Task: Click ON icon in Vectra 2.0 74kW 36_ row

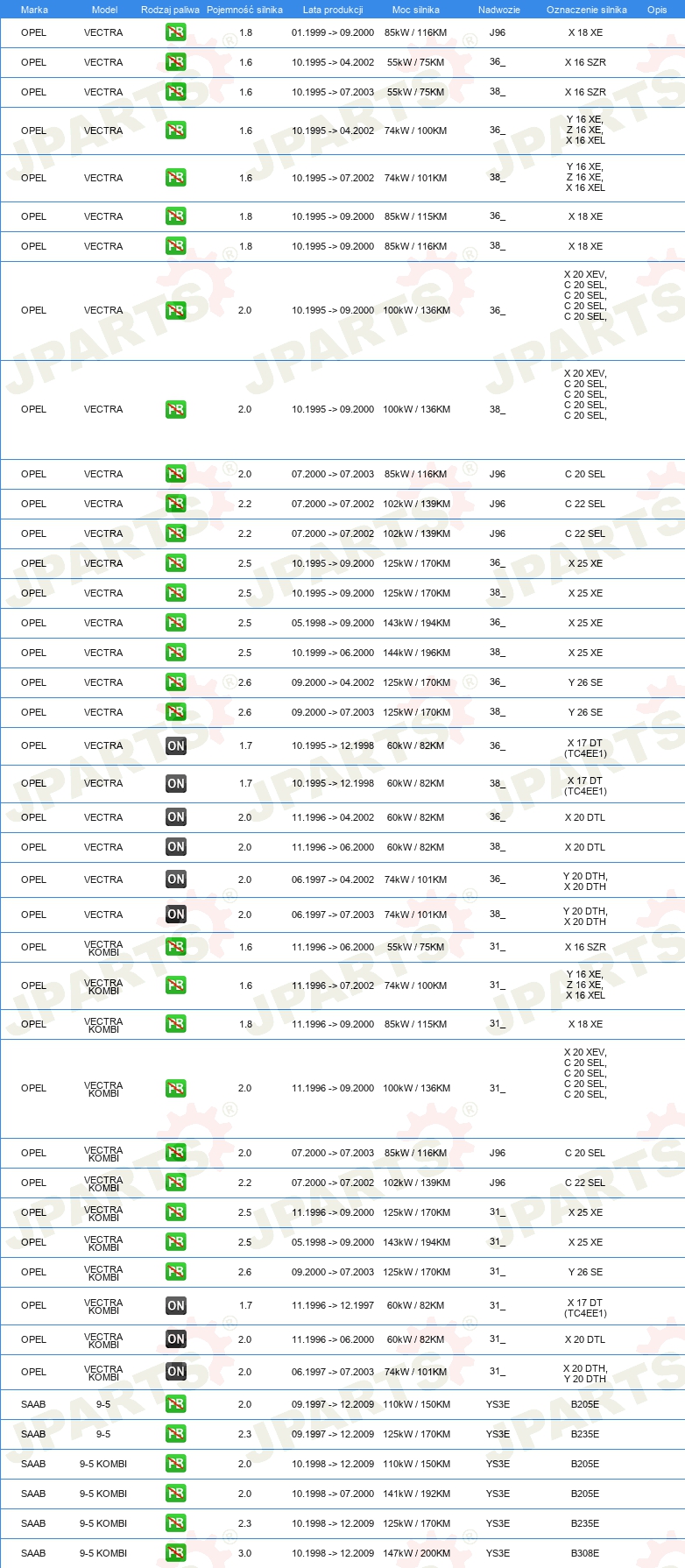Action: pos(176,879)
